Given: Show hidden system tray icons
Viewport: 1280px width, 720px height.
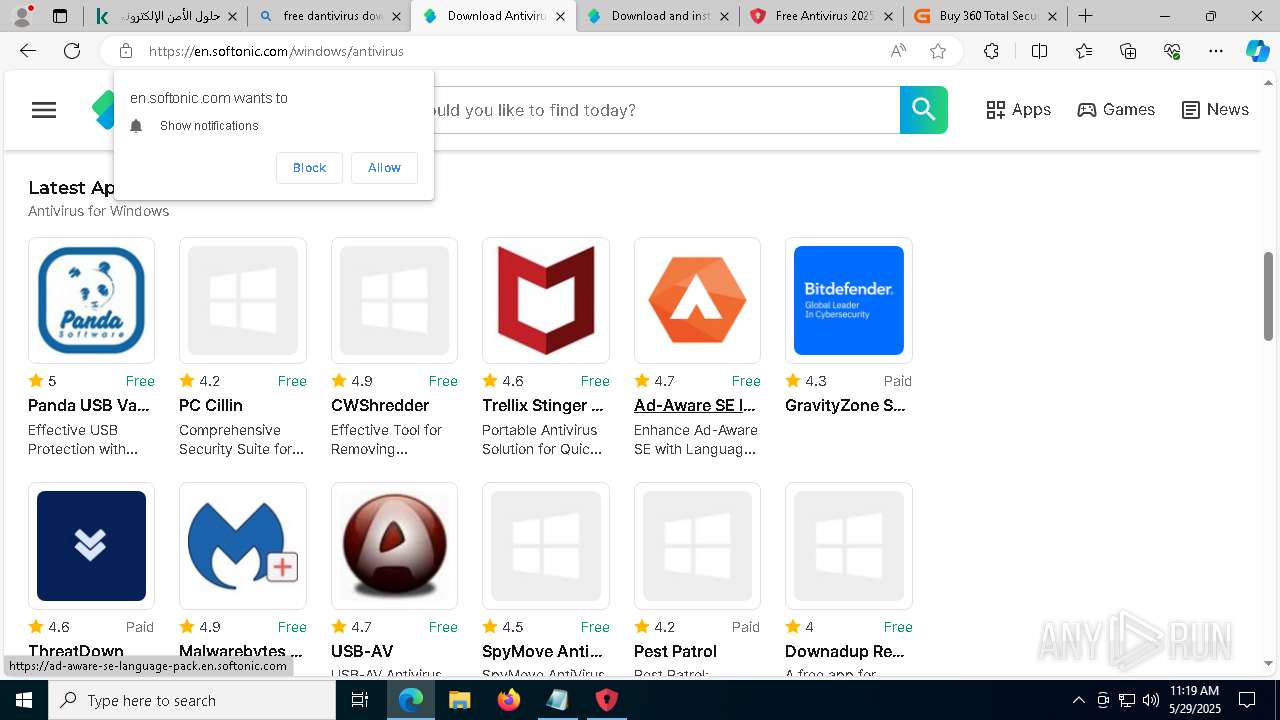Looking at the screenshot, I should pyautogui.click(x=1078, y=700).
